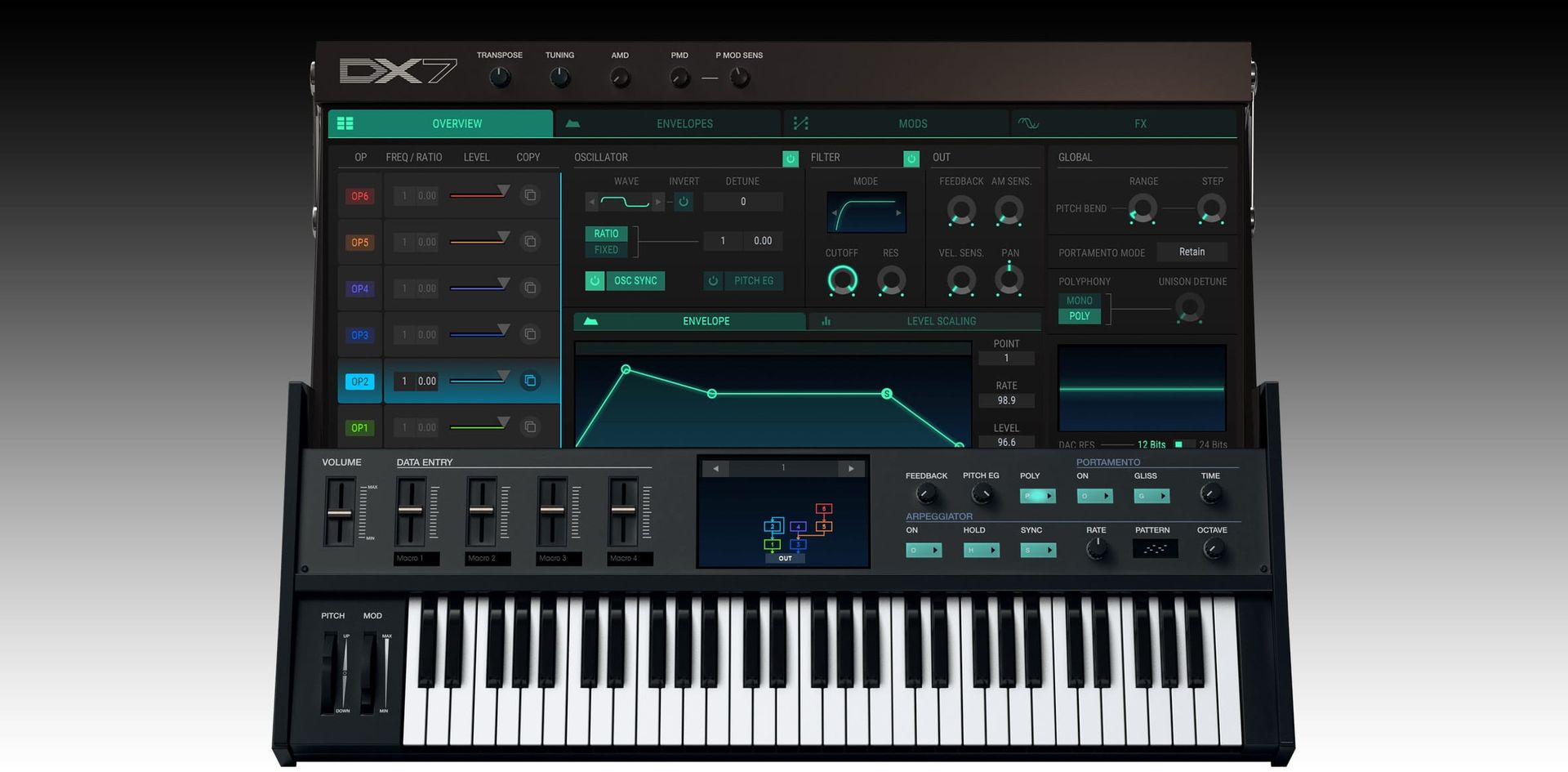The height and width of the screenshot is (772, 1568).
Task: Click the VOLUME fader
Action: 340,512
